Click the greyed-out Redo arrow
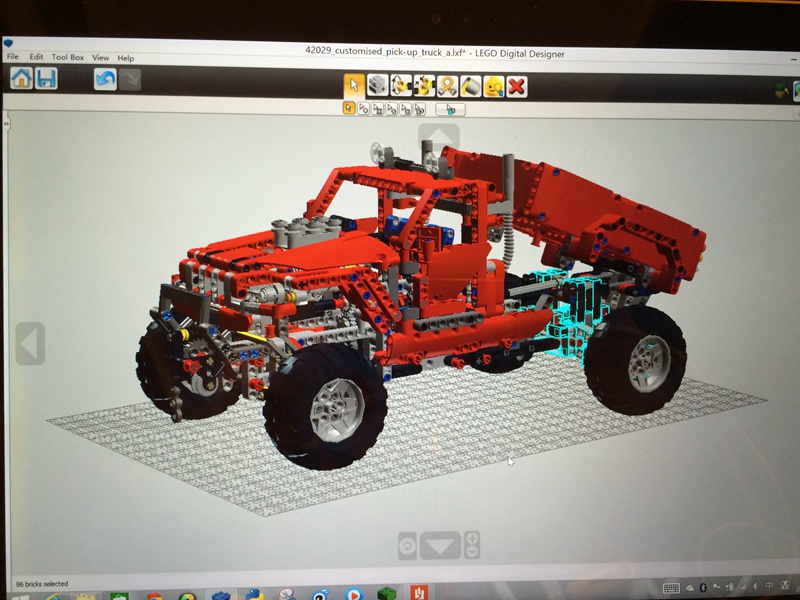Viewport: 800px width, 600px height. point(130,80)
